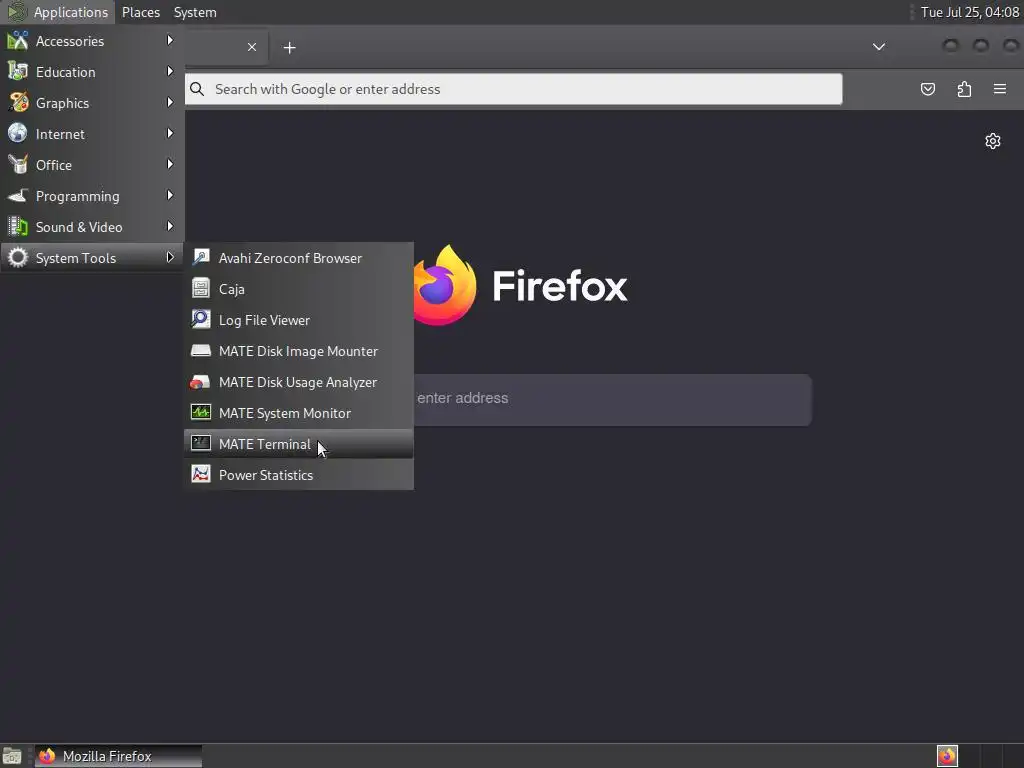The image size is (1024, 768).
Task: Open Log File Viewer
Action: pos(299,320)
